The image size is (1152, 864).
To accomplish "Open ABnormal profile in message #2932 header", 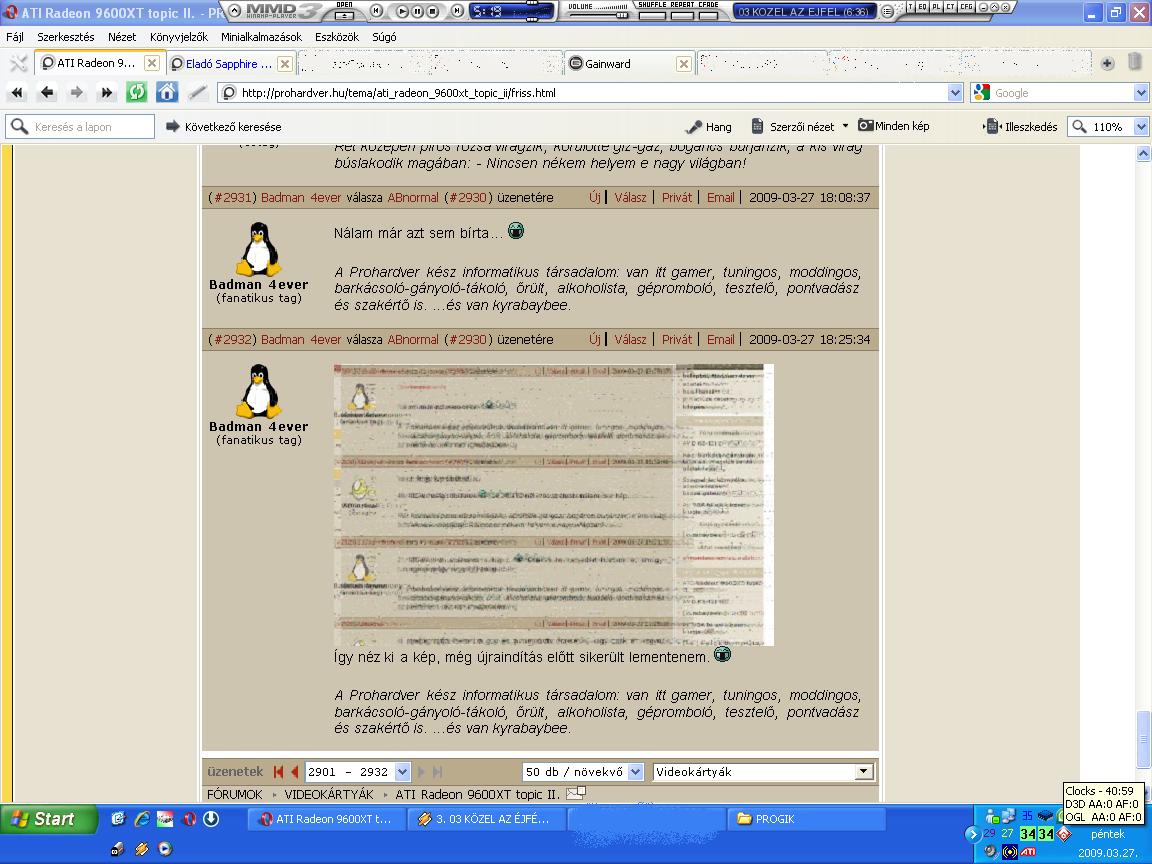I will tap(413, 339).
